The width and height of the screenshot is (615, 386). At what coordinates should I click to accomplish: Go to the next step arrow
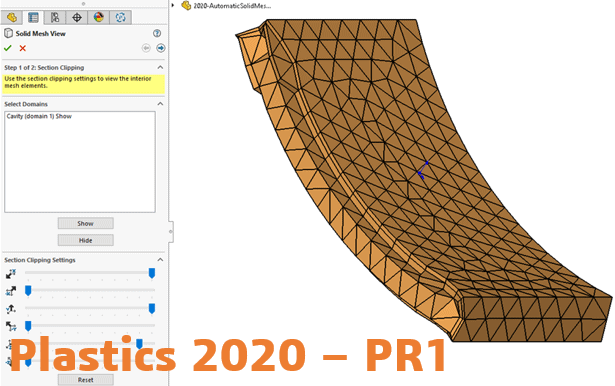click(160, 48)
